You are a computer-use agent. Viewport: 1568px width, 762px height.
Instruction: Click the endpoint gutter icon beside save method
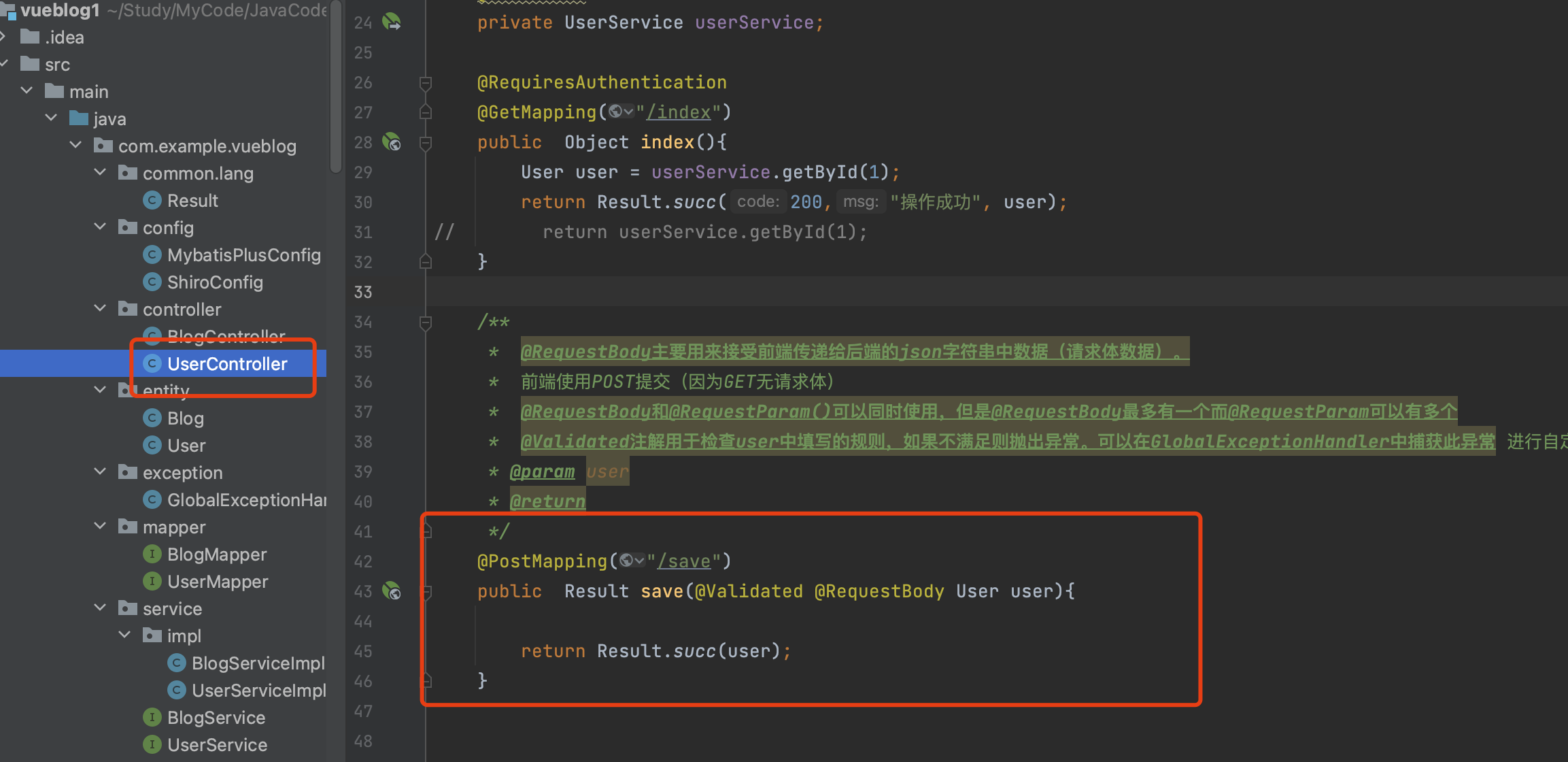(392, 591)
